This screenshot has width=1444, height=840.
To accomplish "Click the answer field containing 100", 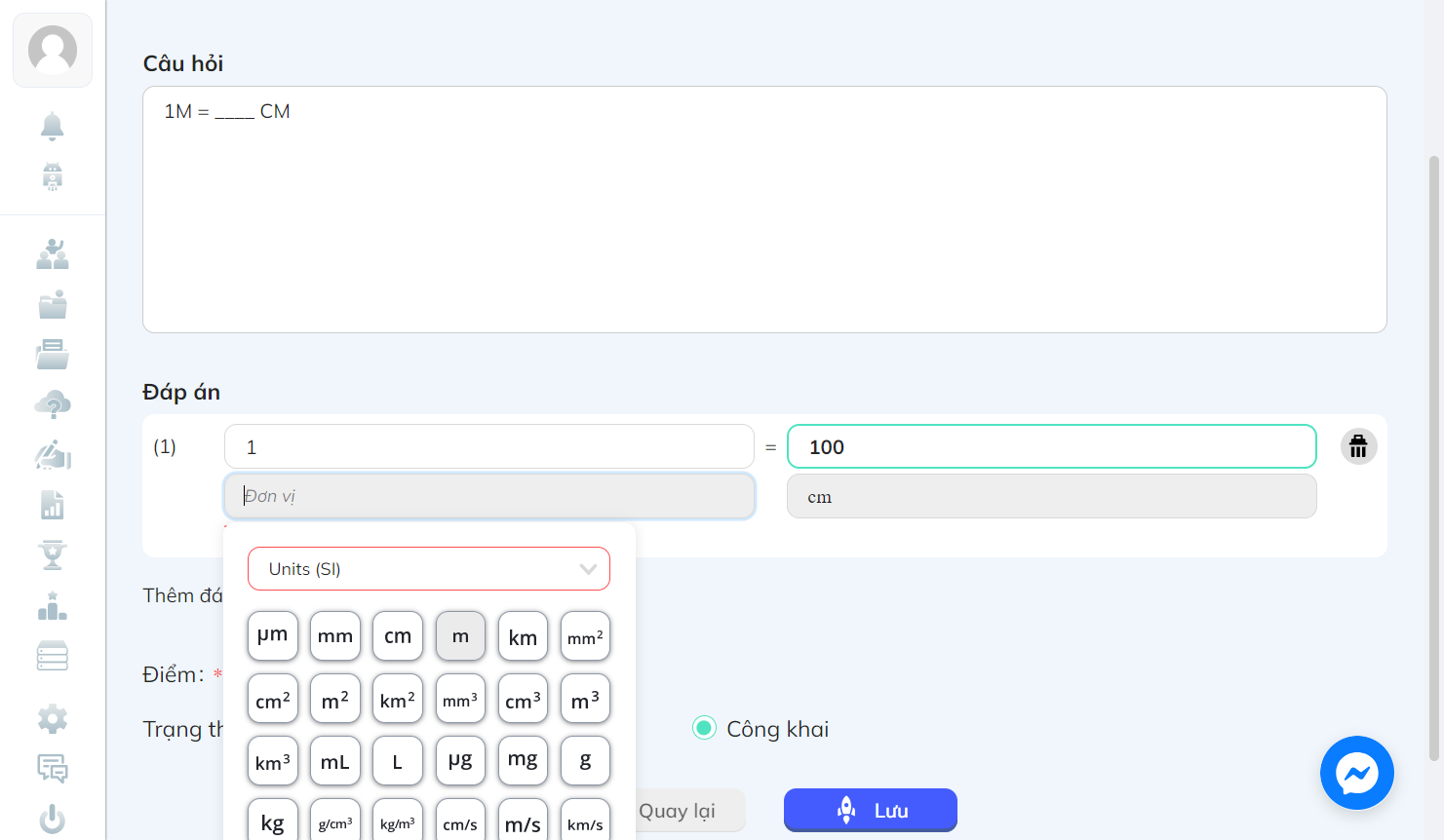I will (1052, 446).
